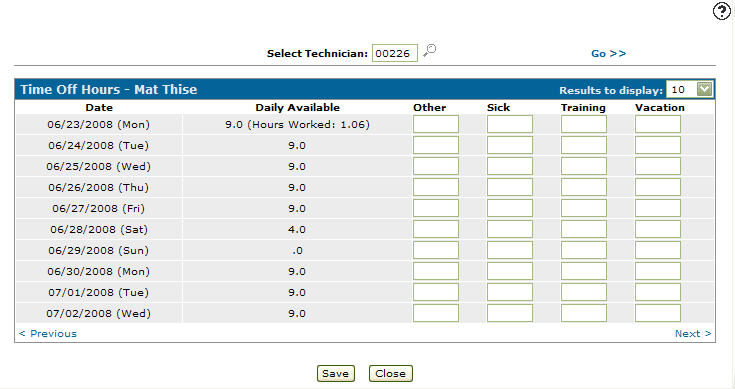Select the 06/23/2008 (Mon) date cell
Viewport: 735px width, 389px height.
[x=98, y=125]
